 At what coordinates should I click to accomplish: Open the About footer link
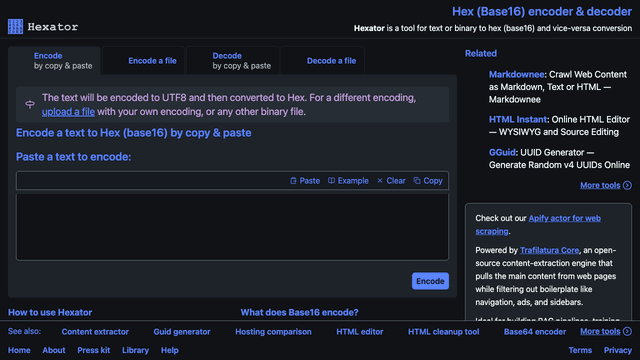(54, 350)
